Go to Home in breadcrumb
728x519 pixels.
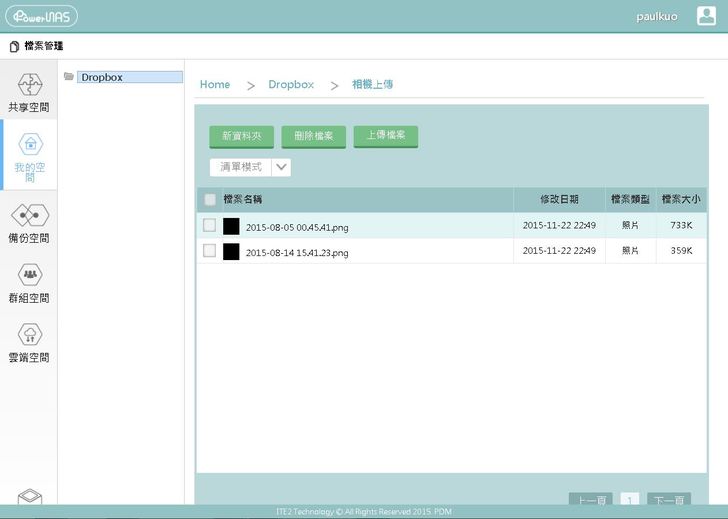point(215,85)
